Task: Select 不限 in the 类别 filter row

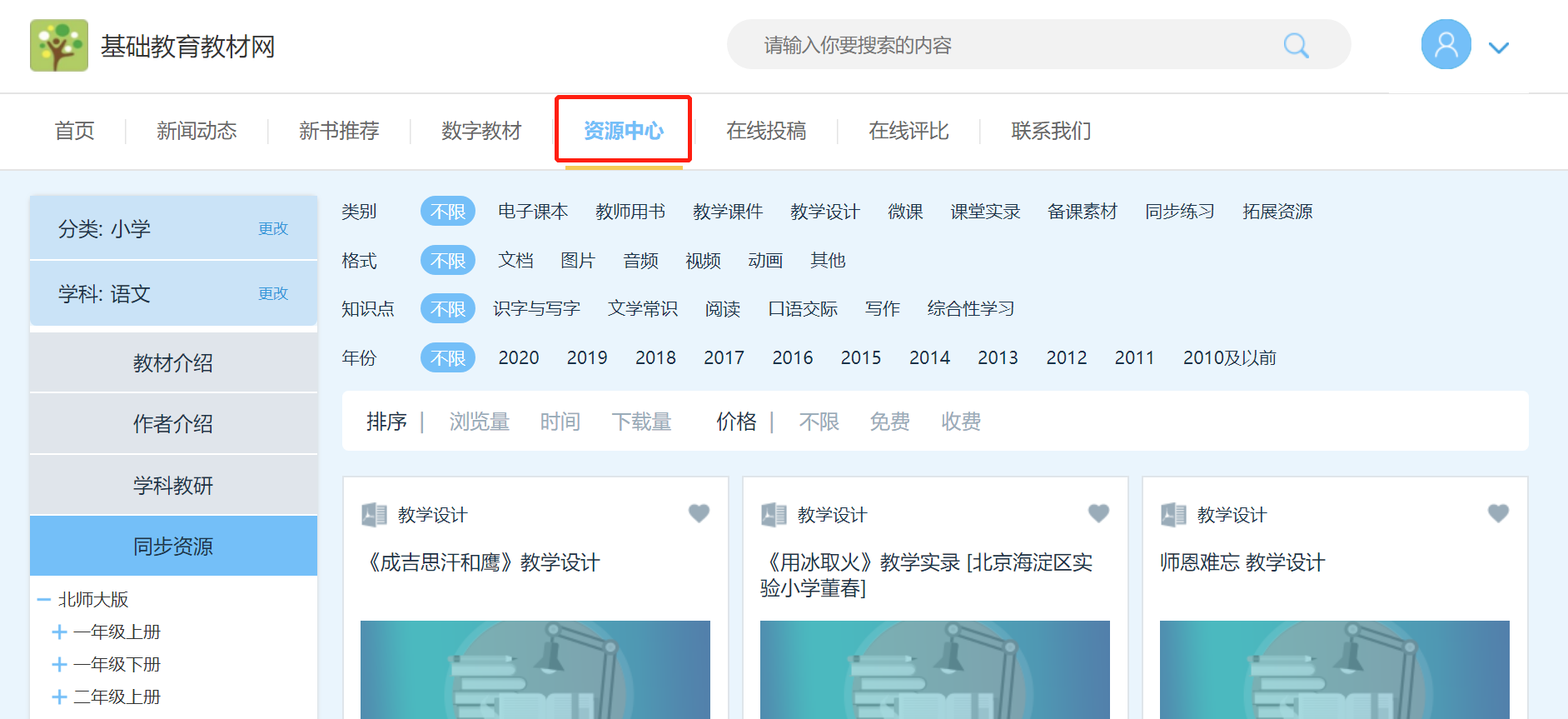Action: click(x=448, y=212)
